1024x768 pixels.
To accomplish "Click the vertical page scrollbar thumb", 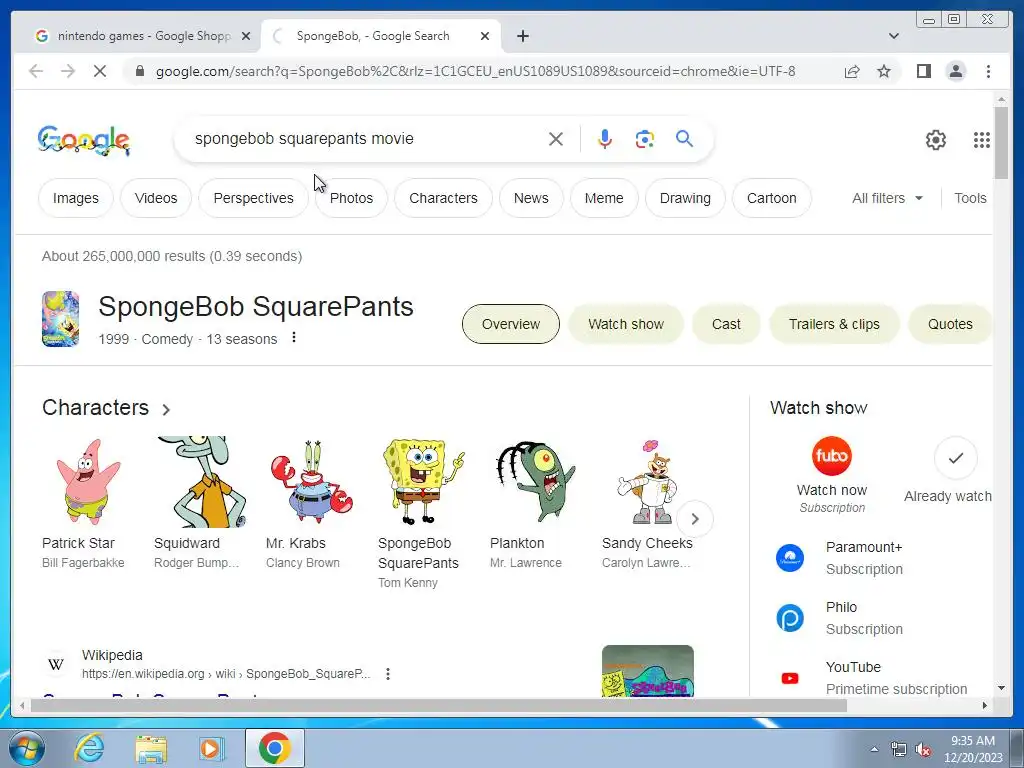I will click(1001, 142).
